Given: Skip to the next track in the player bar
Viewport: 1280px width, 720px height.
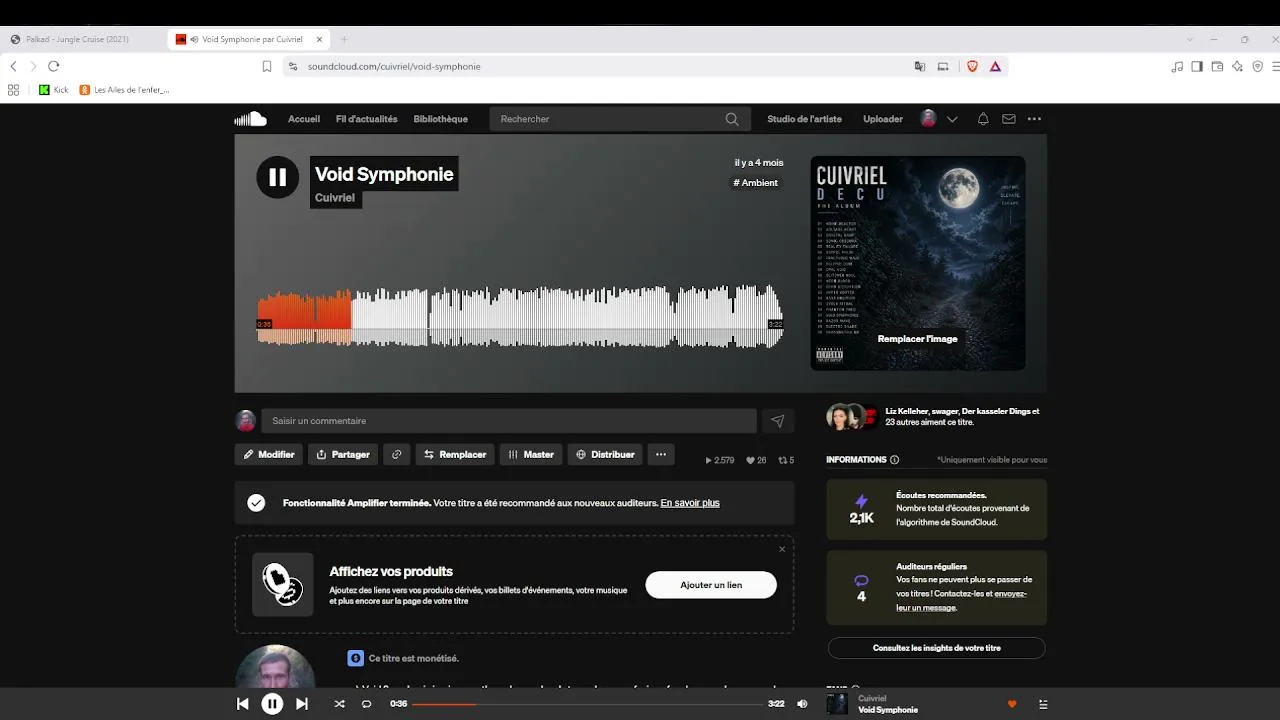Looking at the screenshot, I should (302, 704).
